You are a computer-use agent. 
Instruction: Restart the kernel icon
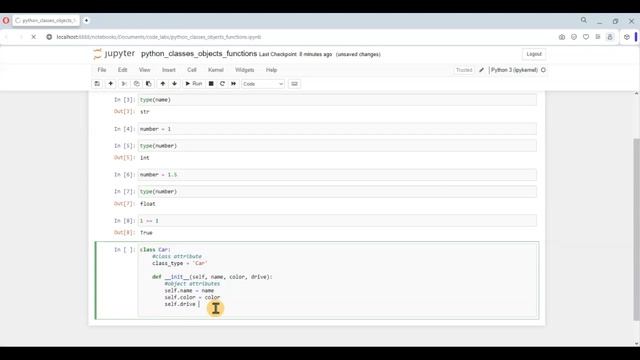coord(222,84)
